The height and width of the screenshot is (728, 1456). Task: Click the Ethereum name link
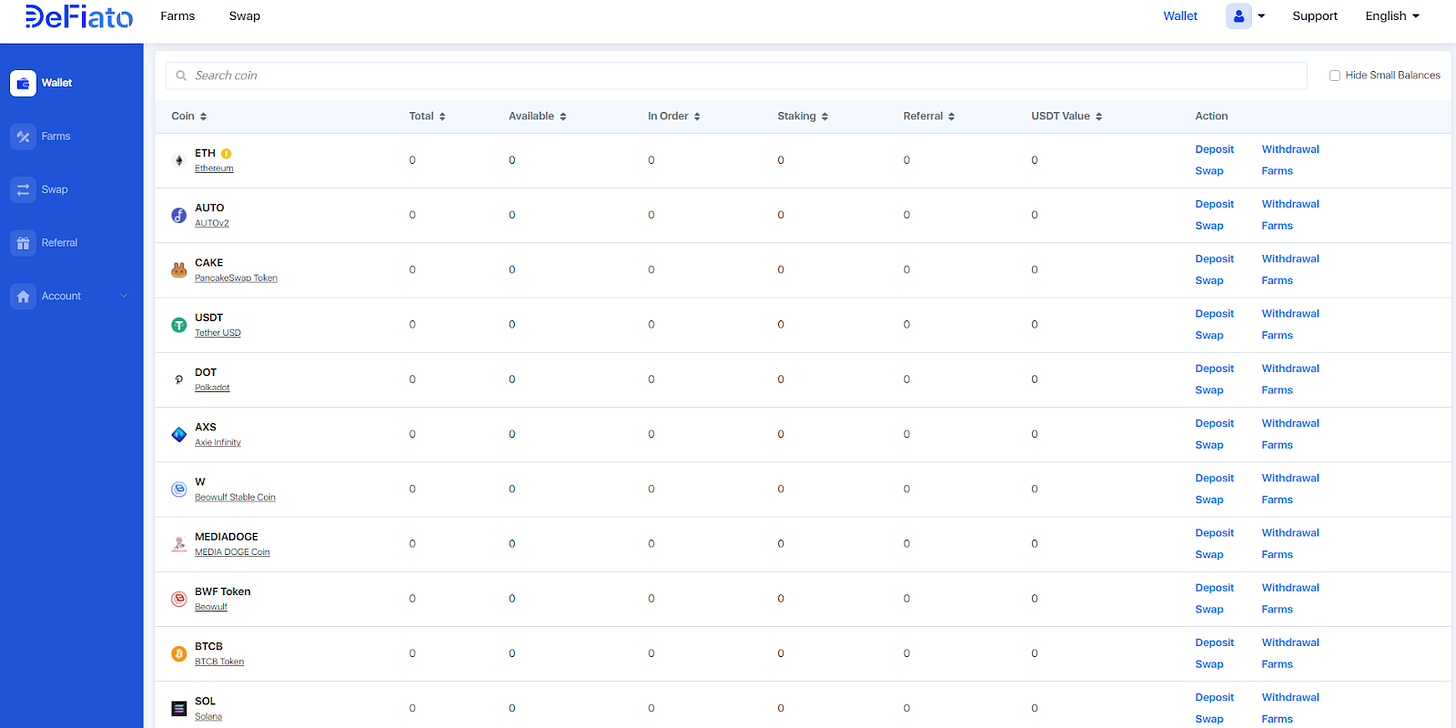coord(214,168)
